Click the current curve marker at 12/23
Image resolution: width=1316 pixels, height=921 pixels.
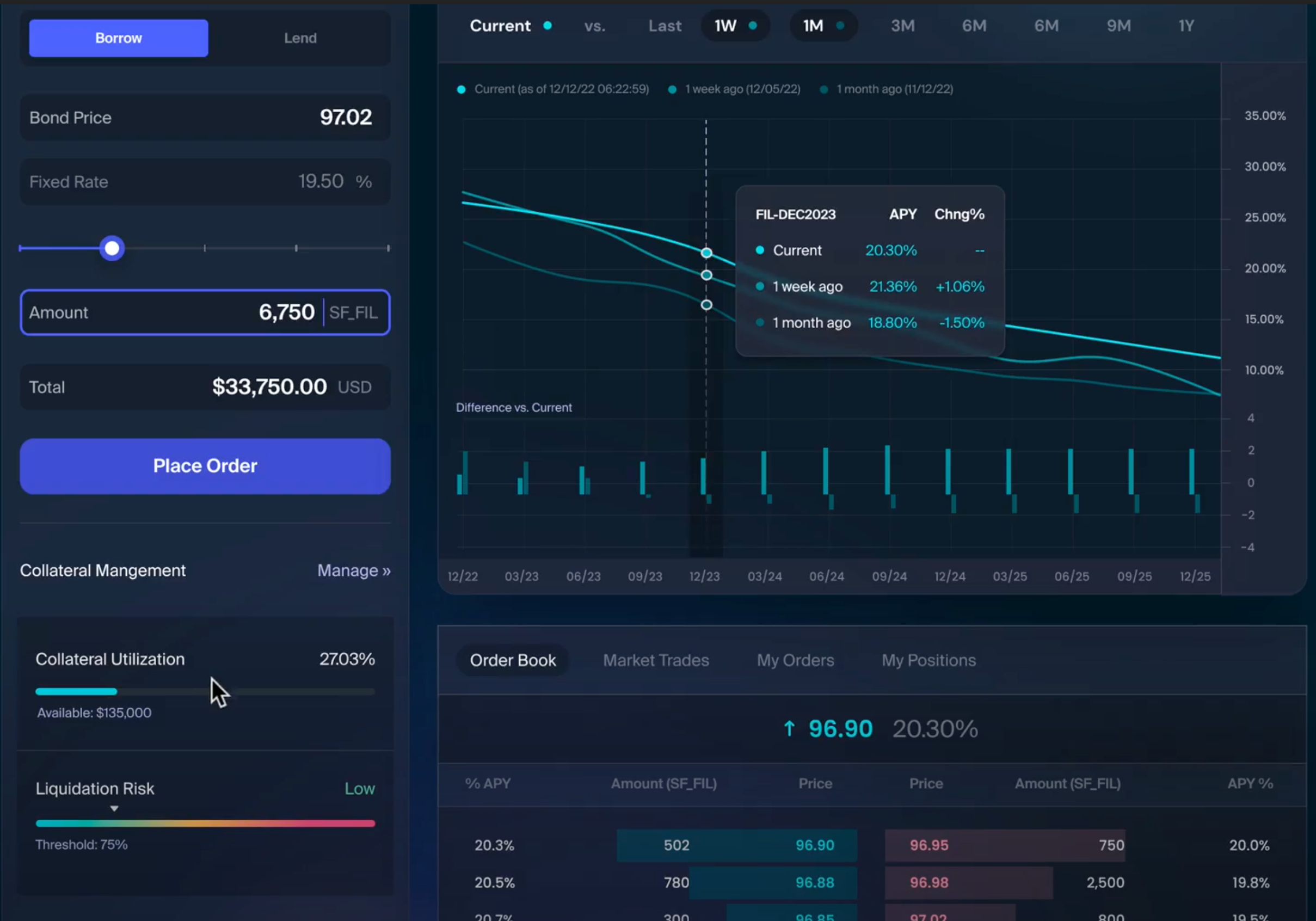[706, 253]
